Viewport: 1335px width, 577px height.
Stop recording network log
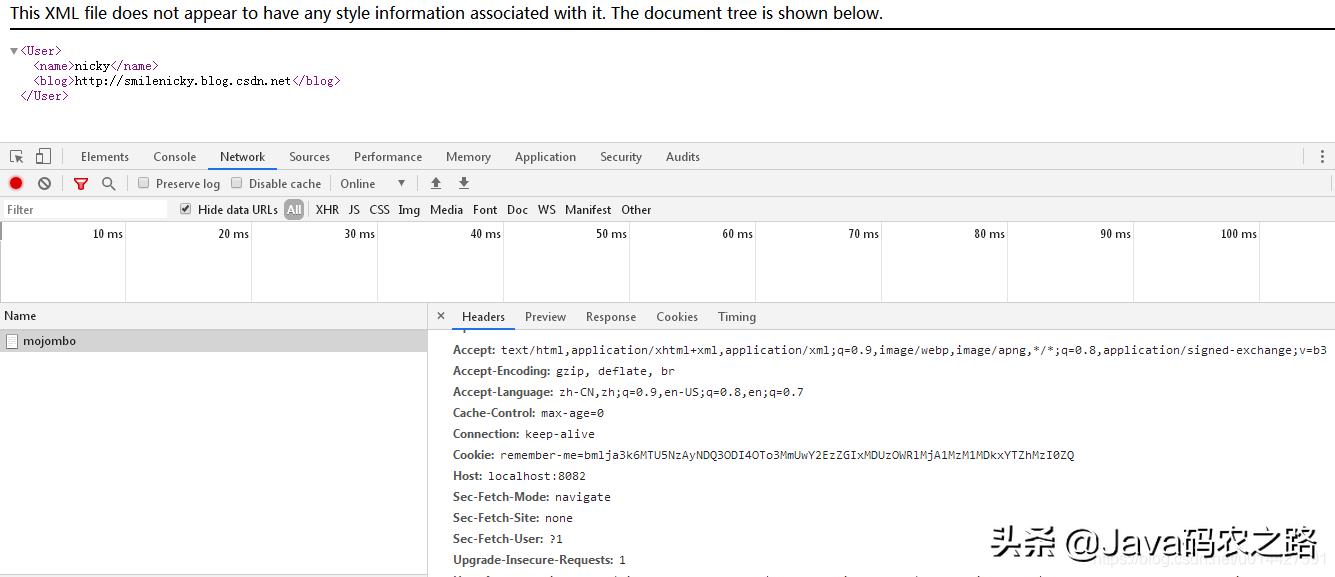16,184
